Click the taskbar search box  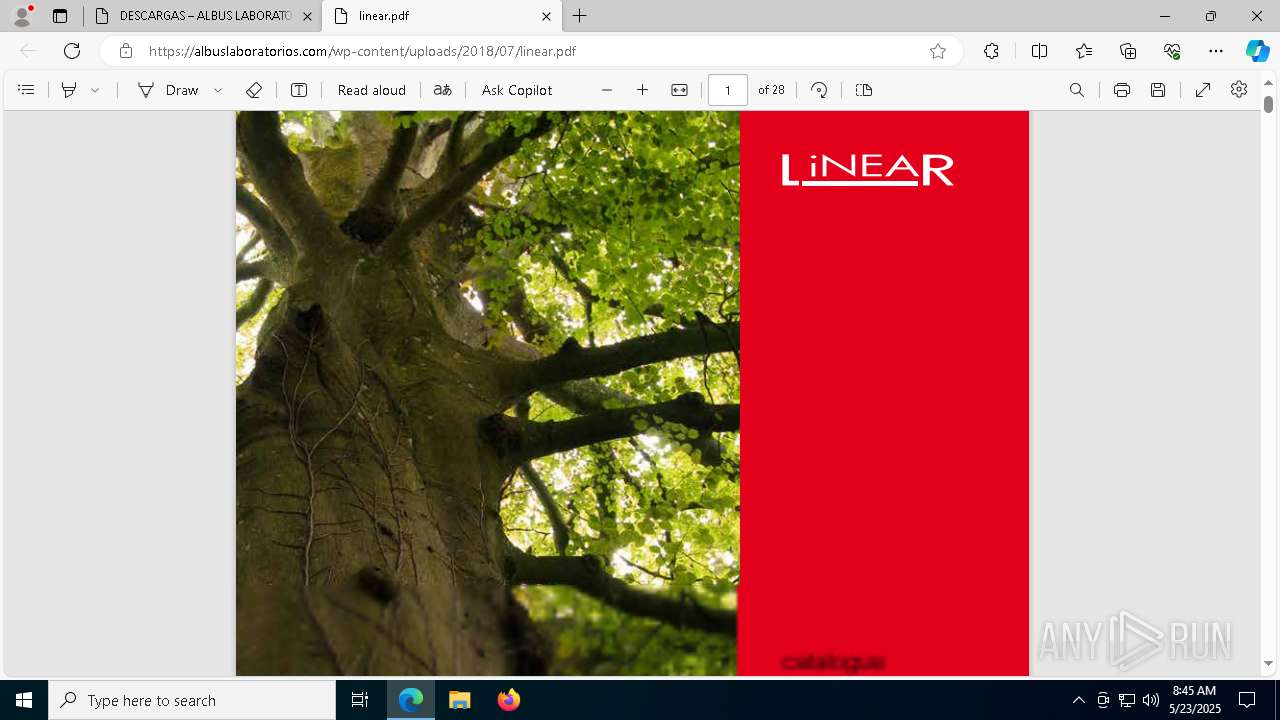tap(192, 700)
